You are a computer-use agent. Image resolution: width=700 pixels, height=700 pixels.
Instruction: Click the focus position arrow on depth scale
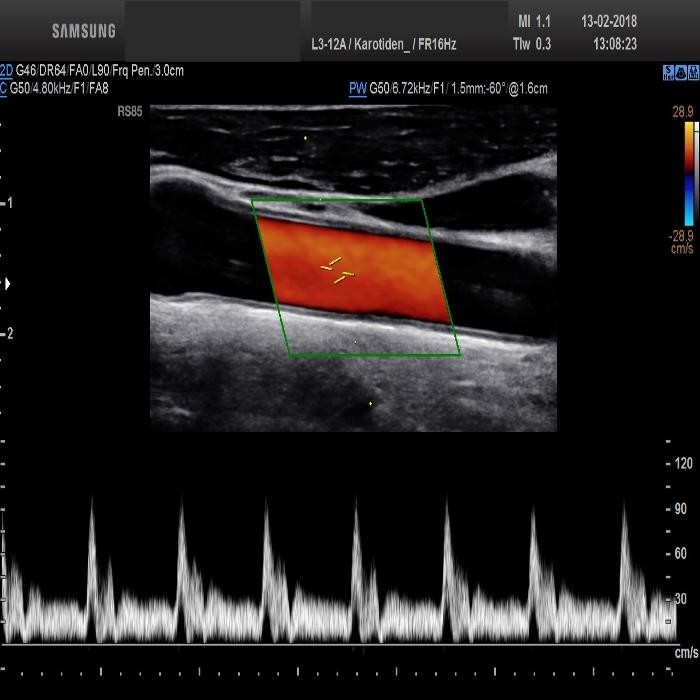(9, 284)
